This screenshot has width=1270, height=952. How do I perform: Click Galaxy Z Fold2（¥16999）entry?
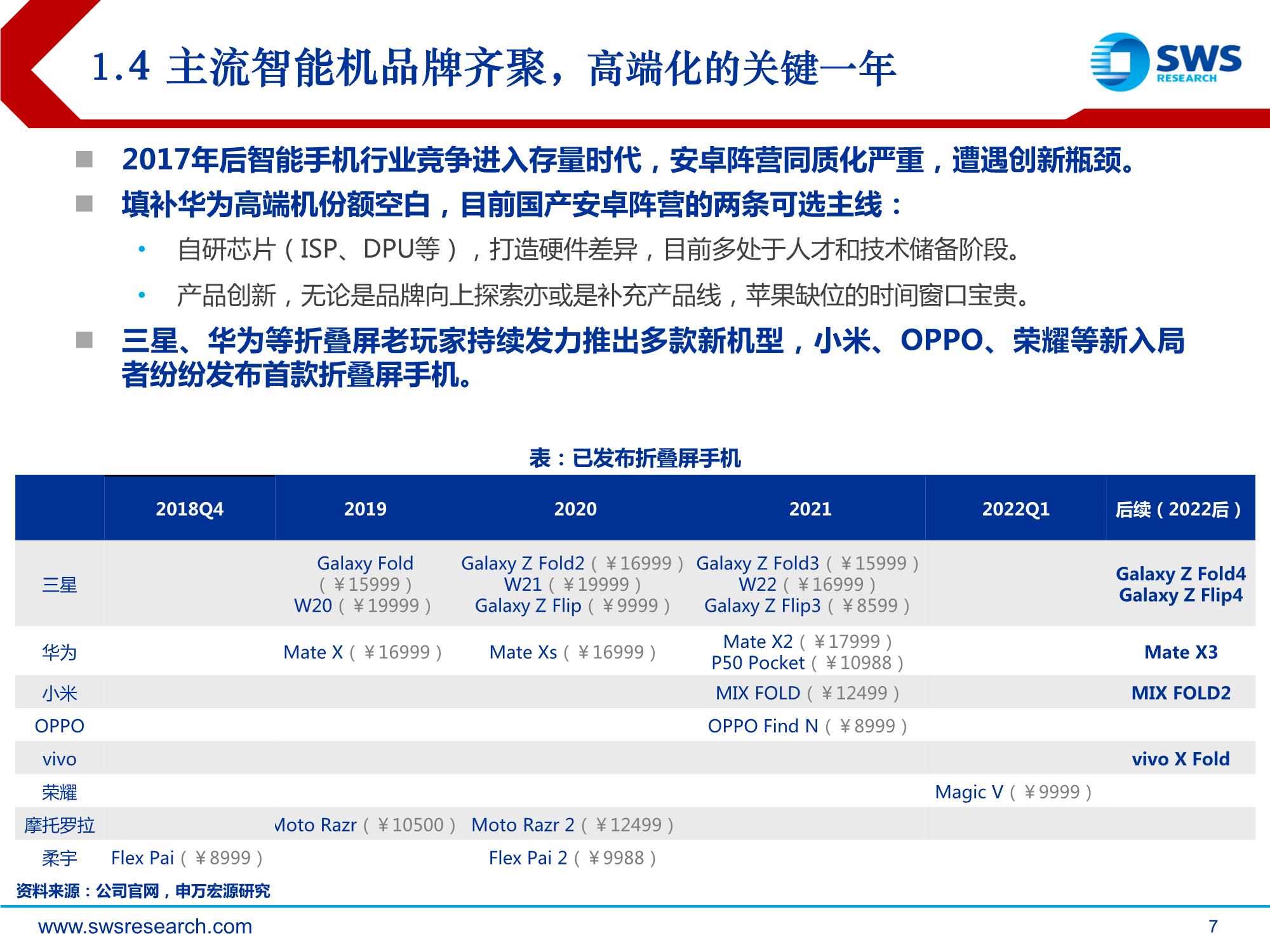tap(572, 563)
